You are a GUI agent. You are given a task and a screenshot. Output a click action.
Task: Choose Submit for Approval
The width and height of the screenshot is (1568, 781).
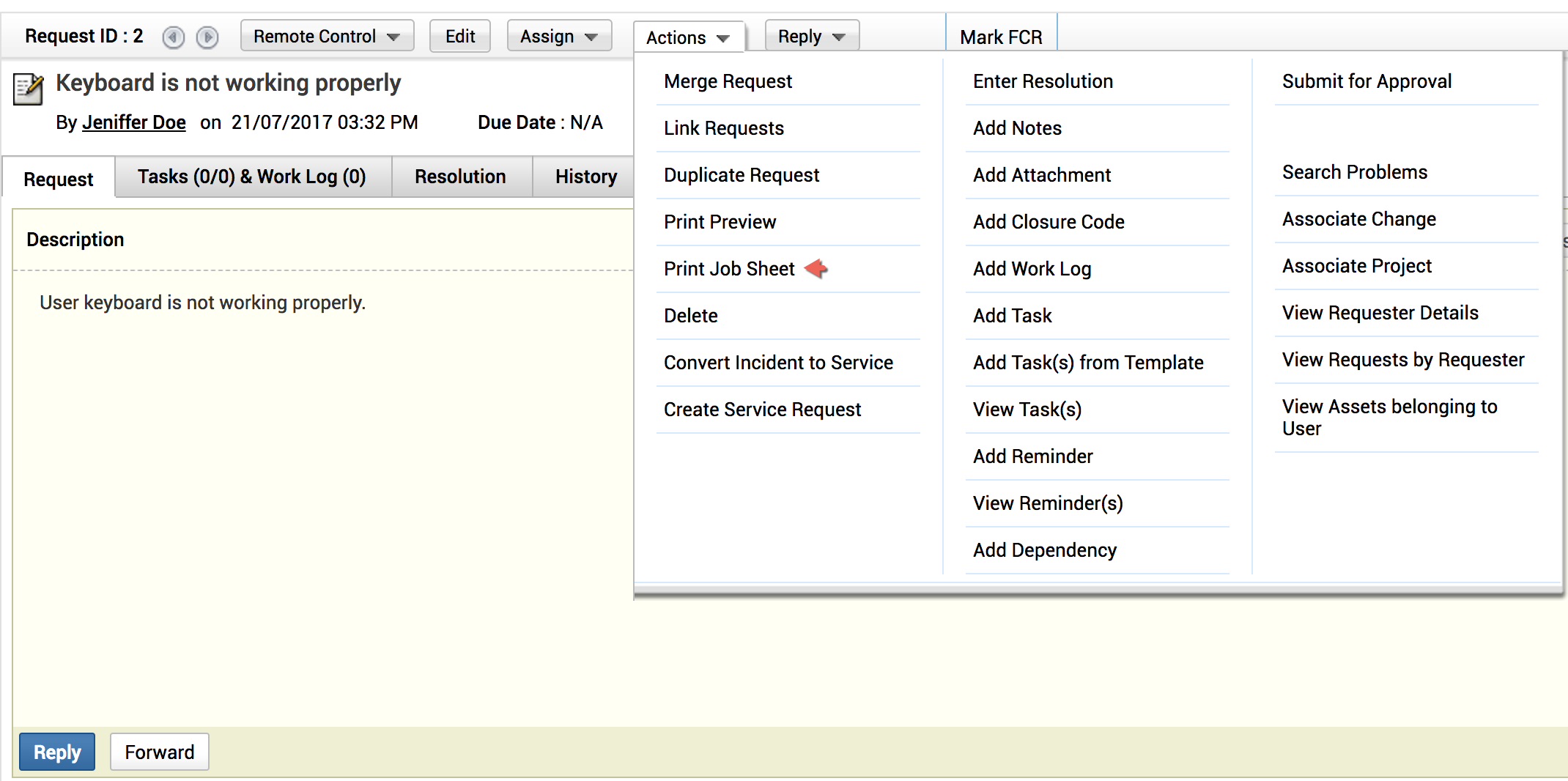point(1367,81)
